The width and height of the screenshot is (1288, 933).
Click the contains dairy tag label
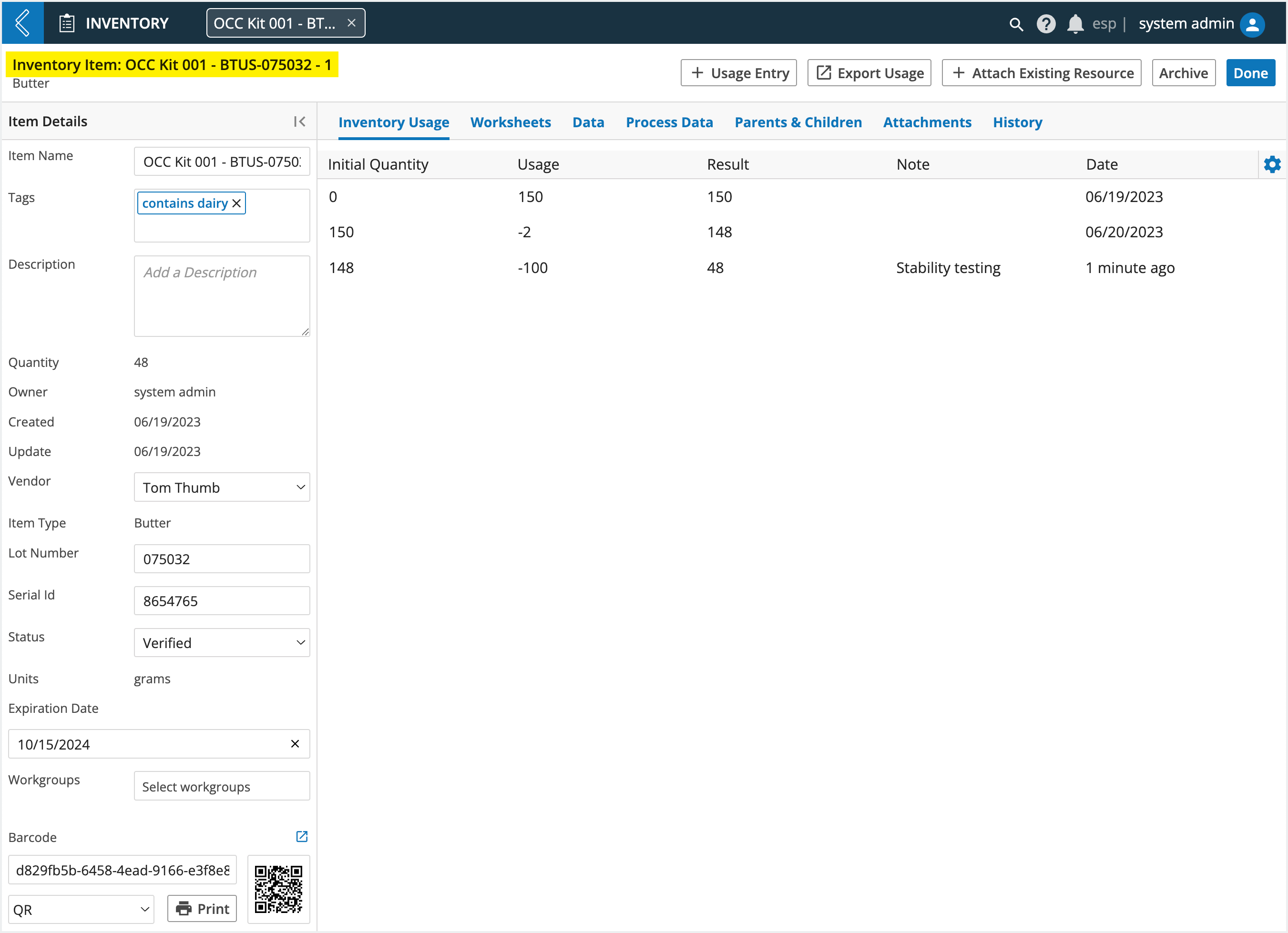click(184, 203)
